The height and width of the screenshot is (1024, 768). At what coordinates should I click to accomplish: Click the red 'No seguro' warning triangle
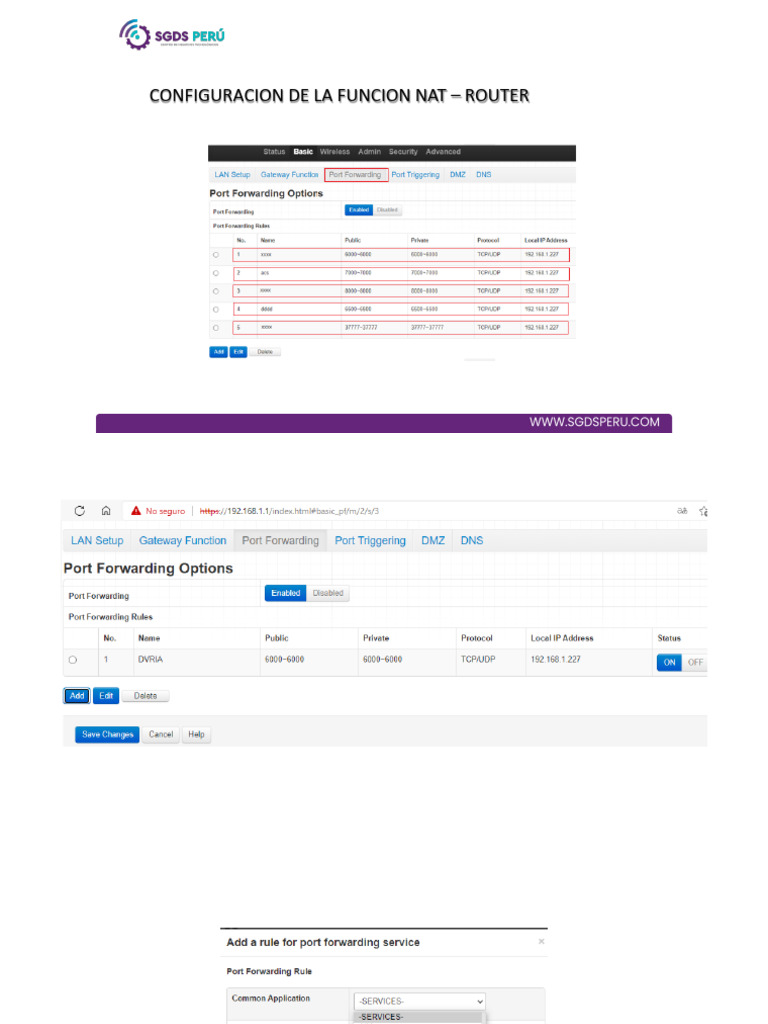tap(136, 511)
